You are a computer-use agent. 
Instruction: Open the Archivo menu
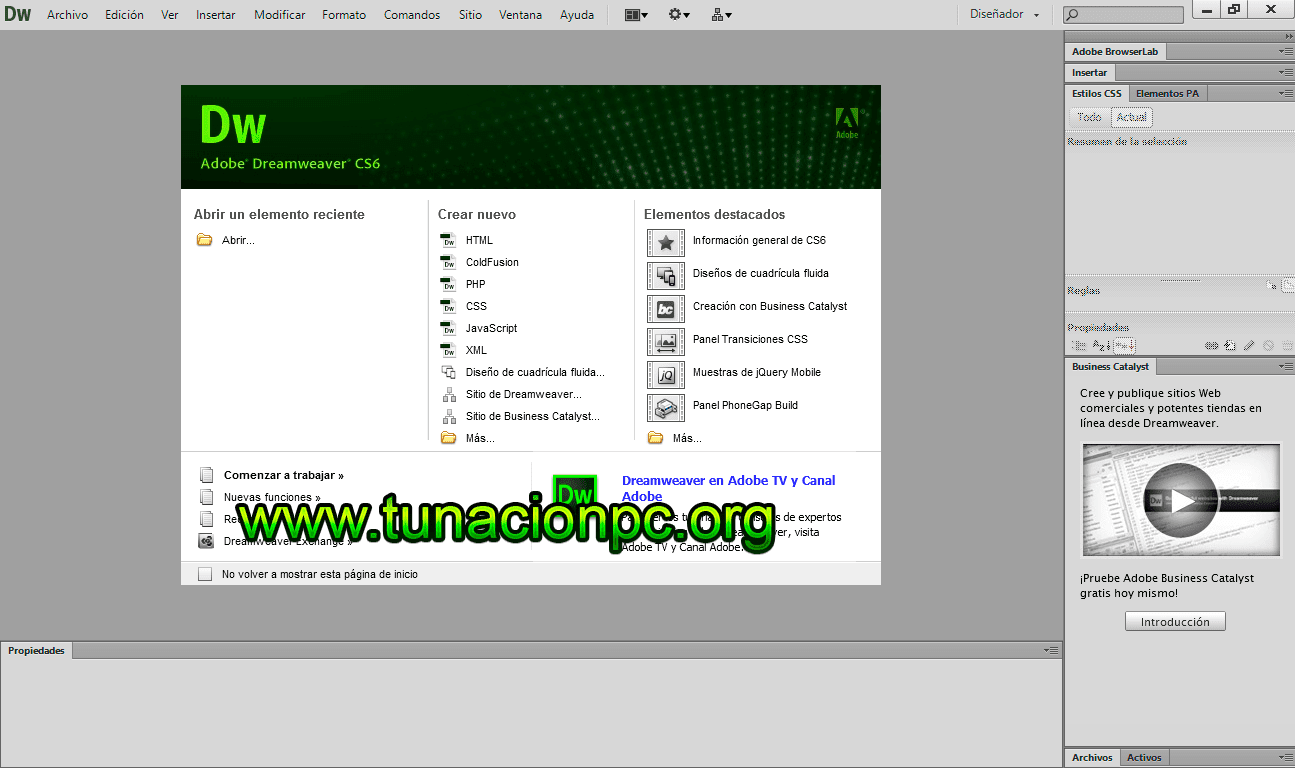tap(67, 14)
